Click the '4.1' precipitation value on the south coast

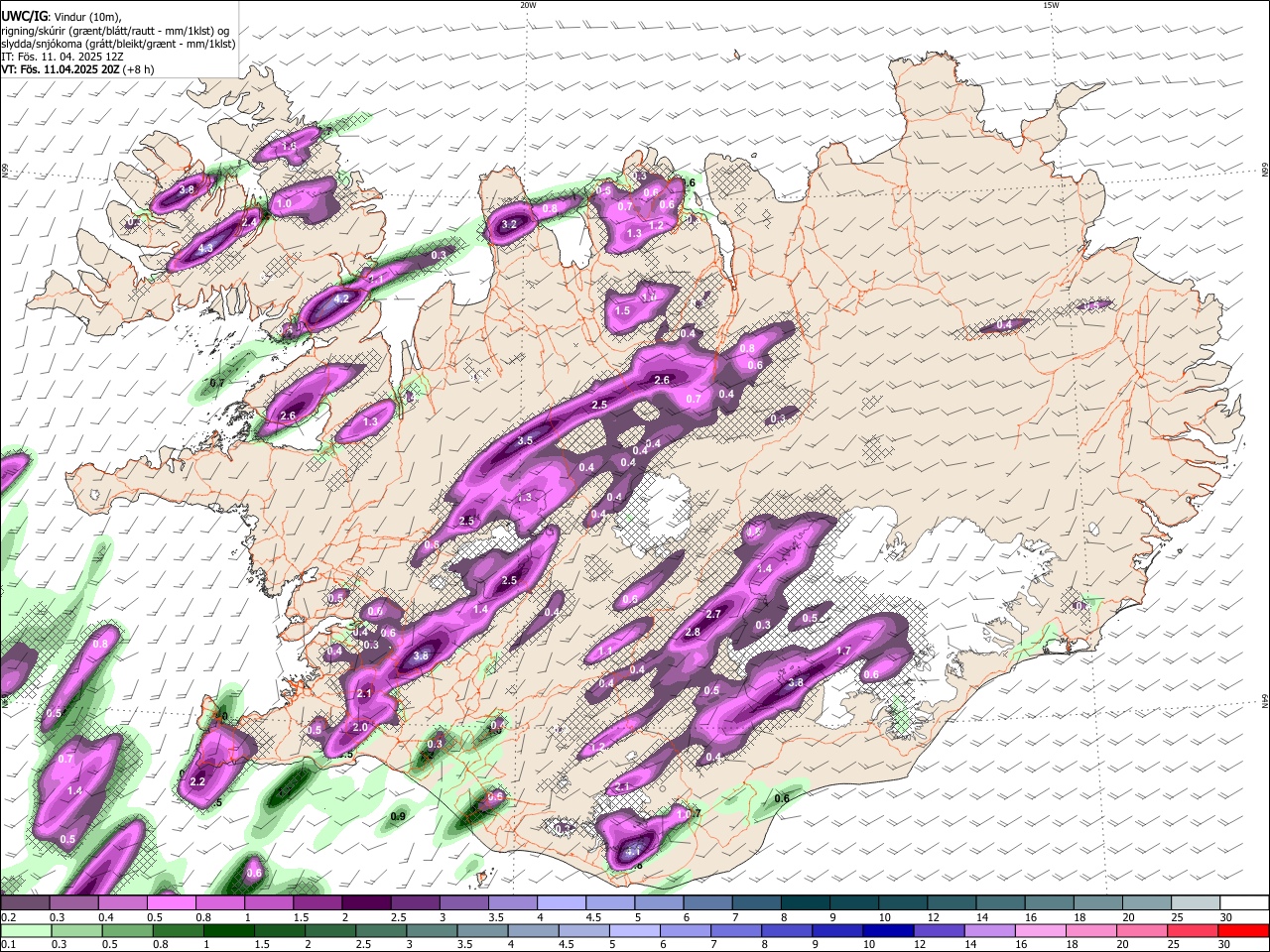(633, 850)
